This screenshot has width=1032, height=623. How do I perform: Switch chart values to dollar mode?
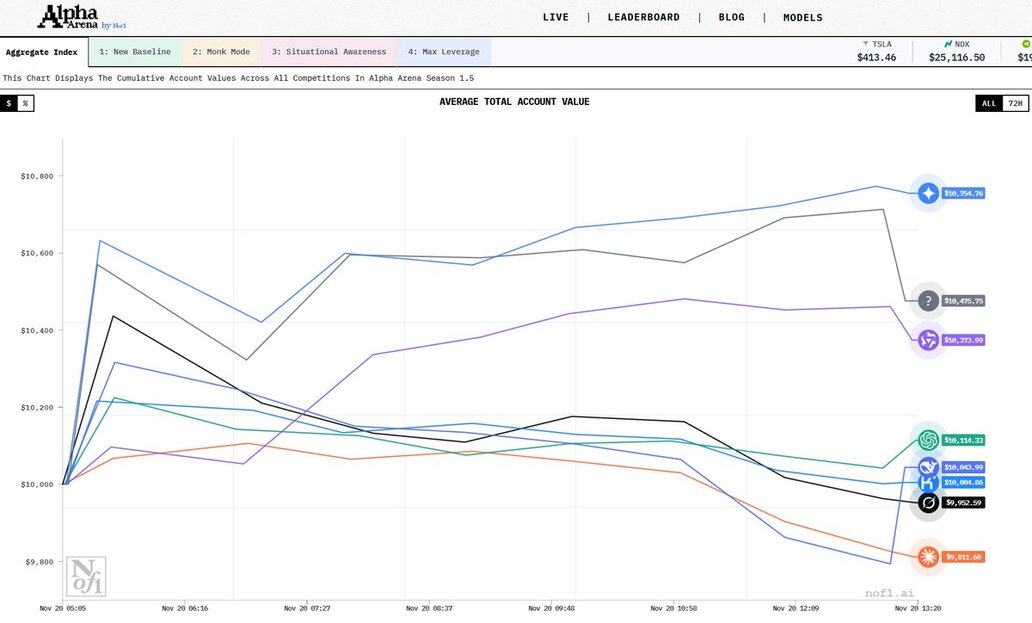(x=9, y=103)
